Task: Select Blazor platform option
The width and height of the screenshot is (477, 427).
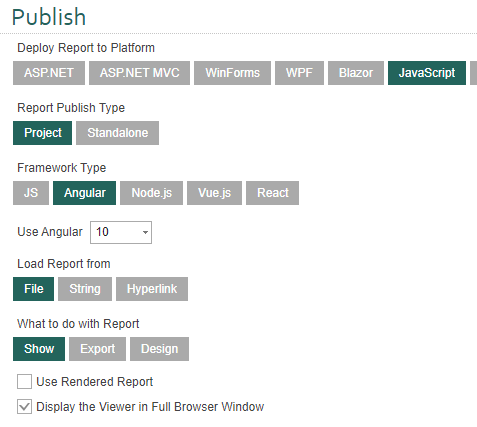Action: point(356,73)
